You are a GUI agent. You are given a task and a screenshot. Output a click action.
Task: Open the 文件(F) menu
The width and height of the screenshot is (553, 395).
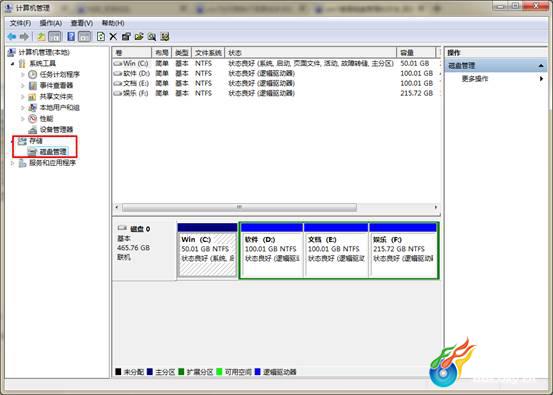pos(20,23)
